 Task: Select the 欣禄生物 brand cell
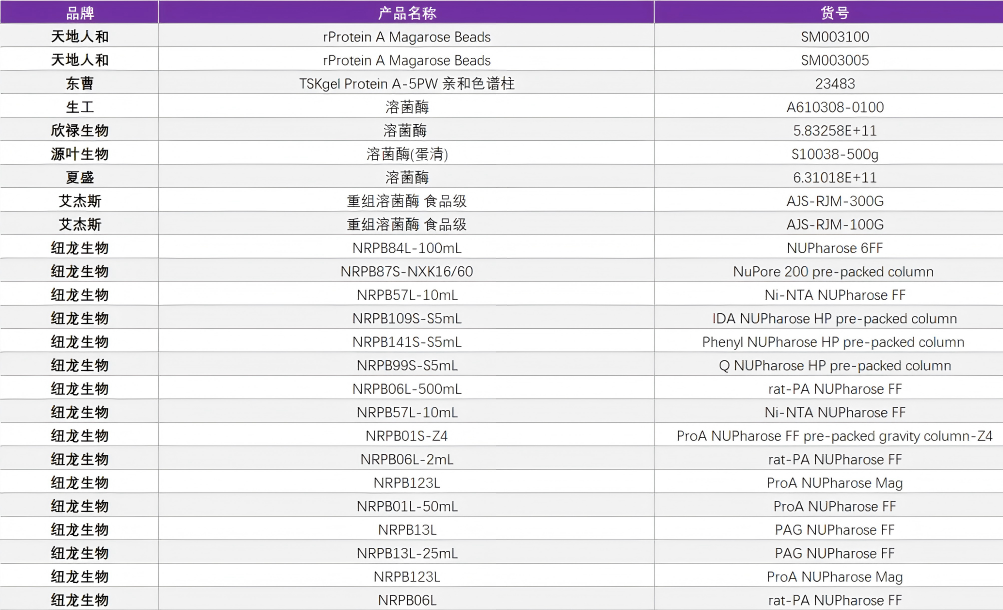pyautogui.click(x=79, y=130)
